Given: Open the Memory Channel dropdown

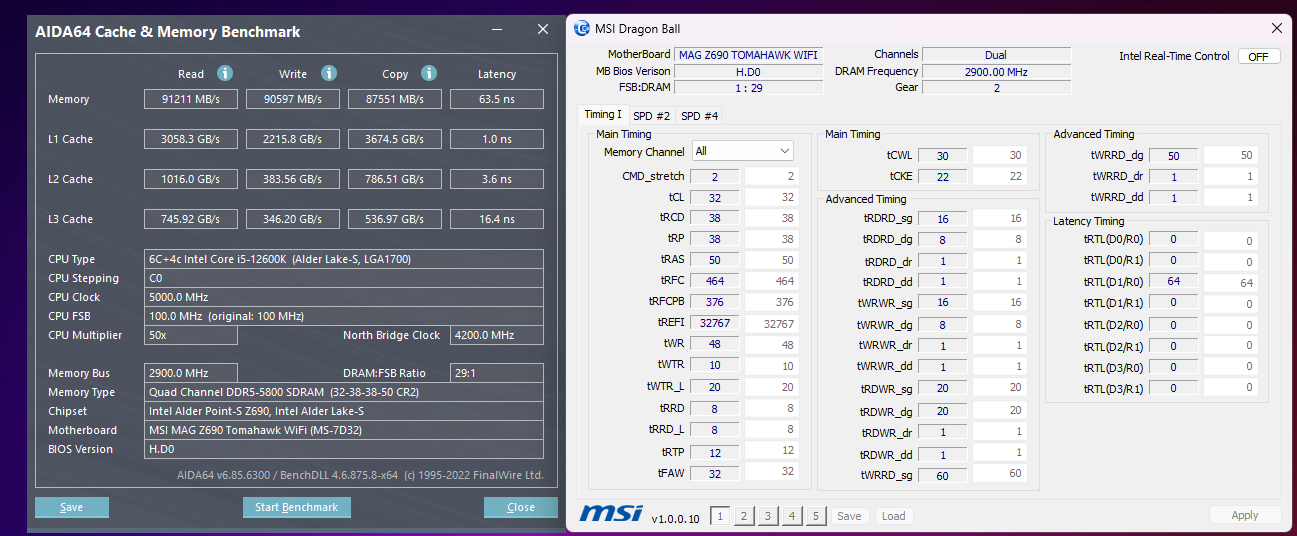Looking at the screenshot, I should point(743,151).
